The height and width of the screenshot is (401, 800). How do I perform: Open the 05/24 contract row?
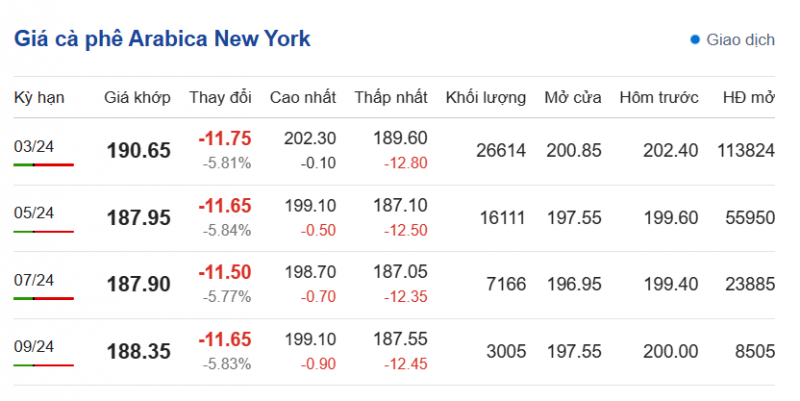34,212
